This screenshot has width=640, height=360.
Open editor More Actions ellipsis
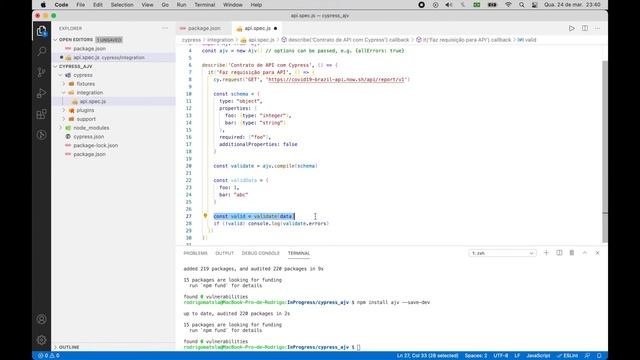[598, 28]
